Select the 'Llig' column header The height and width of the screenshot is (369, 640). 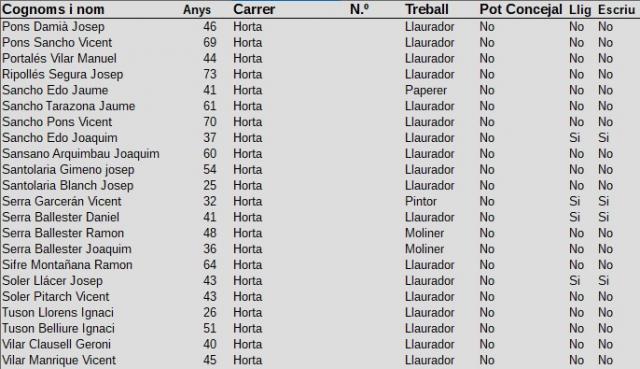coord(580,10)
